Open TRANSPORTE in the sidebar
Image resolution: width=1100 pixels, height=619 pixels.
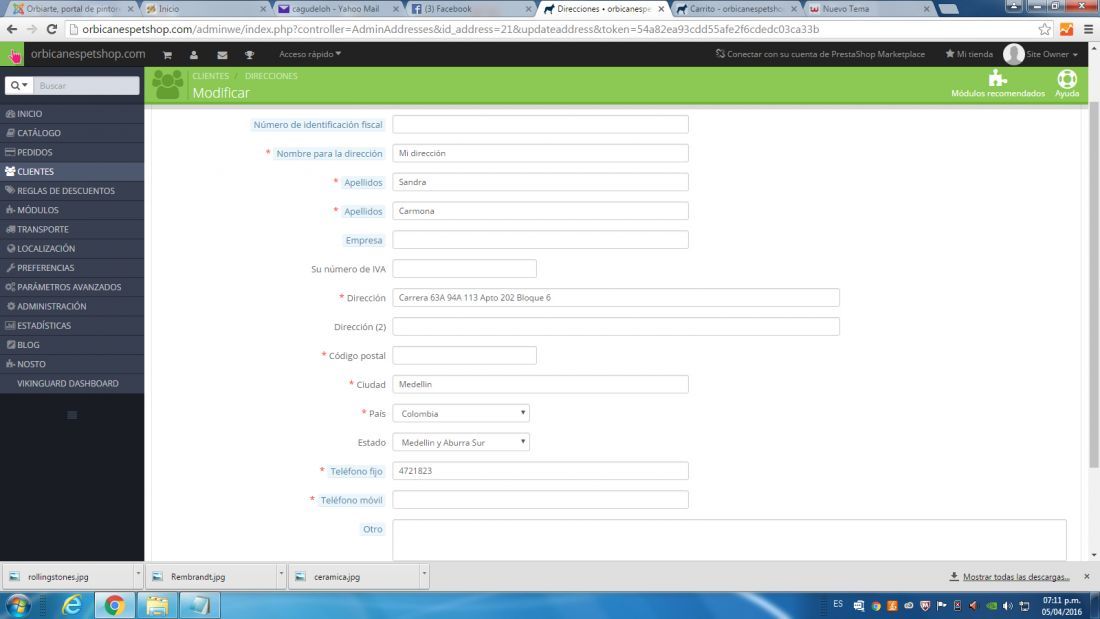72,229
